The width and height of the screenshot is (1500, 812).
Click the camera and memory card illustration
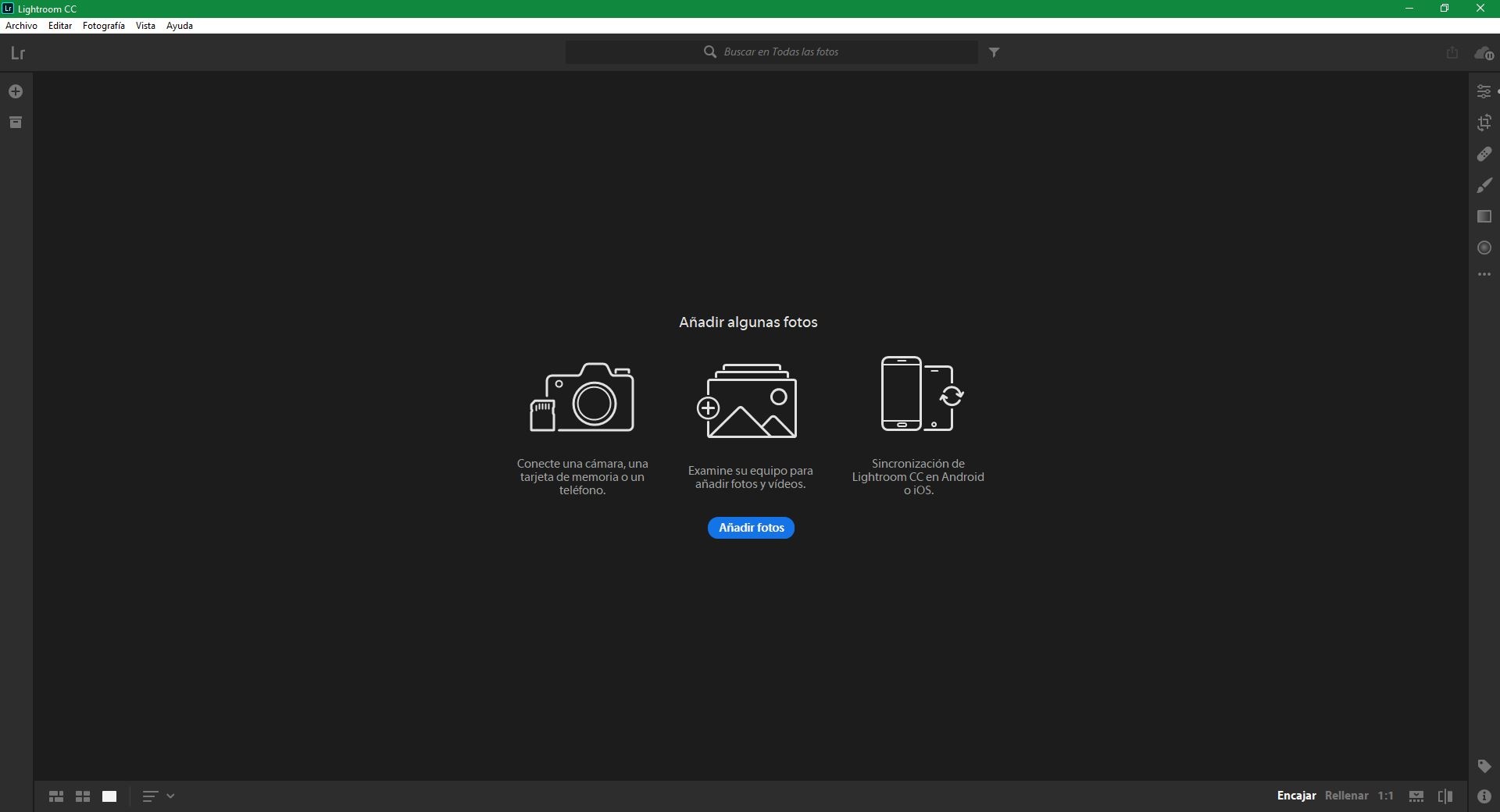582,397
